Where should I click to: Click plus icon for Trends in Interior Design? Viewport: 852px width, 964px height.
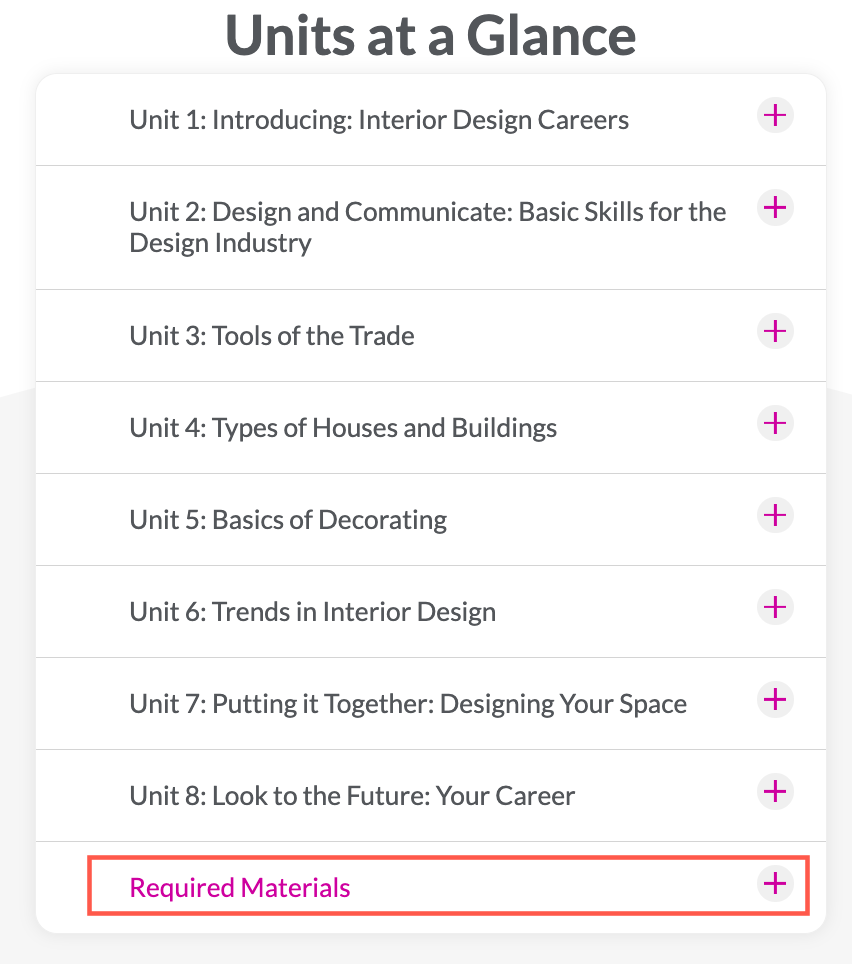coord(775,607)
